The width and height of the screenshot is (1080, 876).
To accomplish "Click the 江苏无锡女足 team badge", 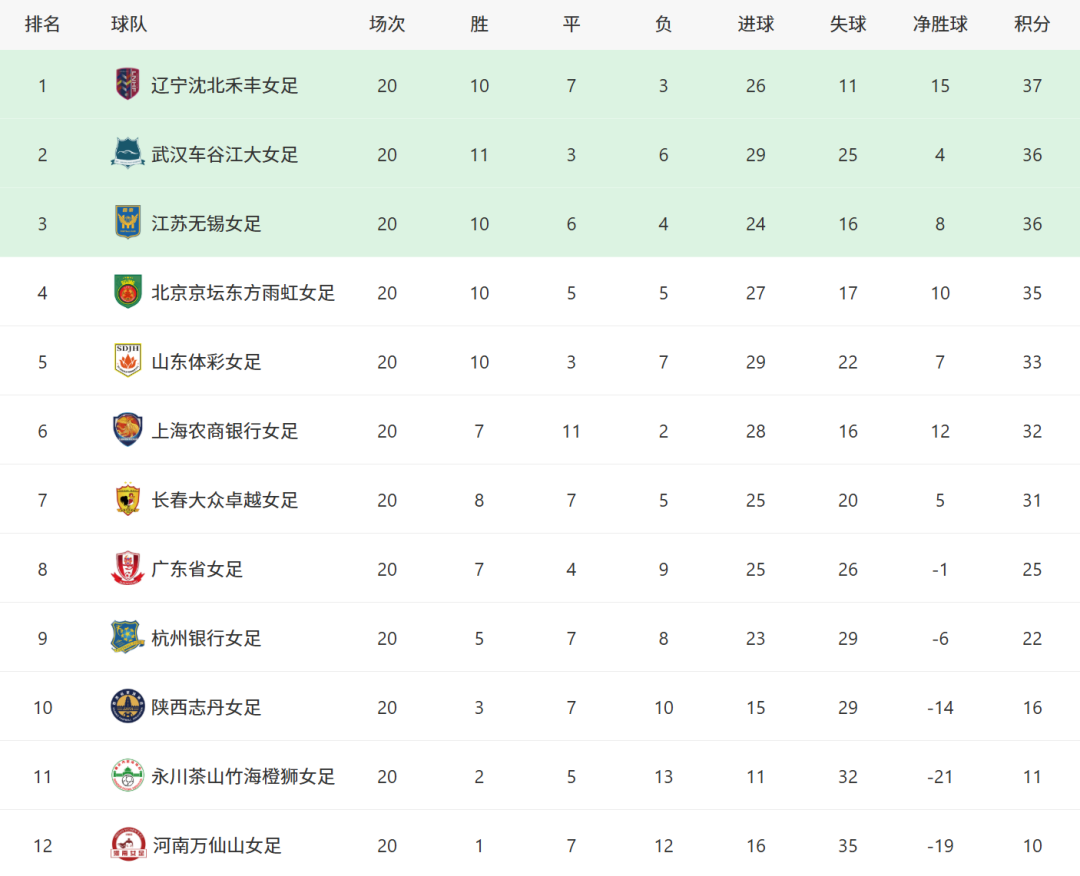I will point(127,223).
